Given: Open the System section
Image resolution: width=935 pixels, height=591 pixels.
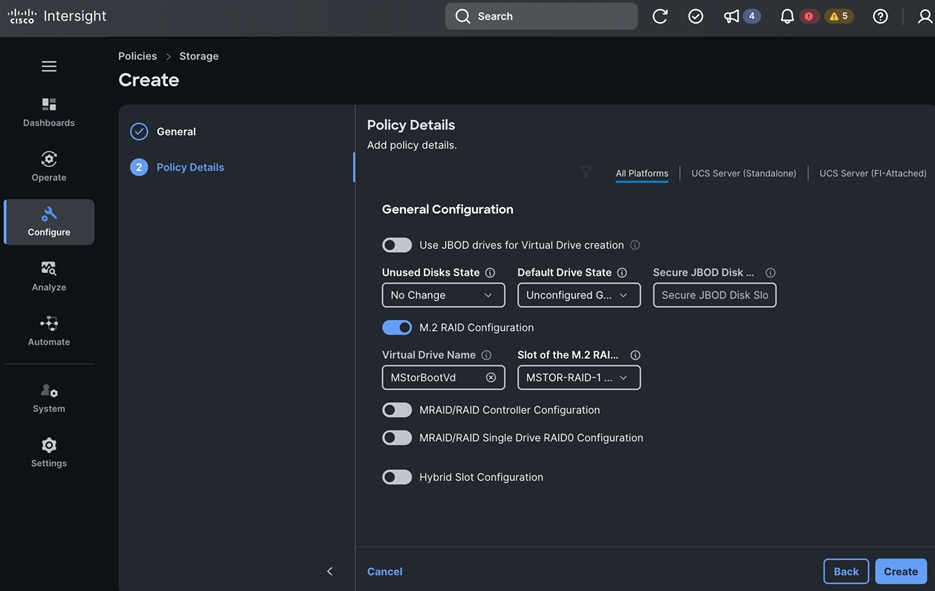Looking at the screenshot, I should (x=49, y=398).
